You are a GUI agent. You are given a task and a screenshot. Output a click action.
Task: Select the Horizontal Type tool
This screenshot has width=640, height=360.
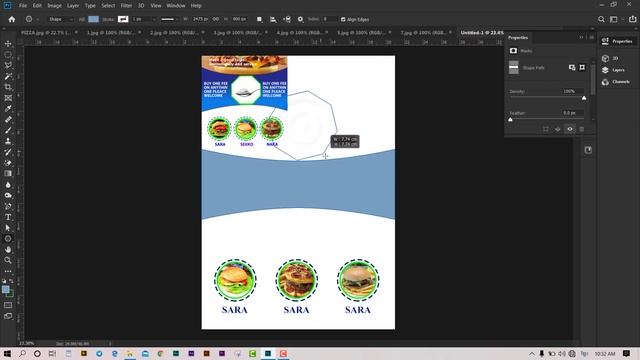(x=8, y=217)
